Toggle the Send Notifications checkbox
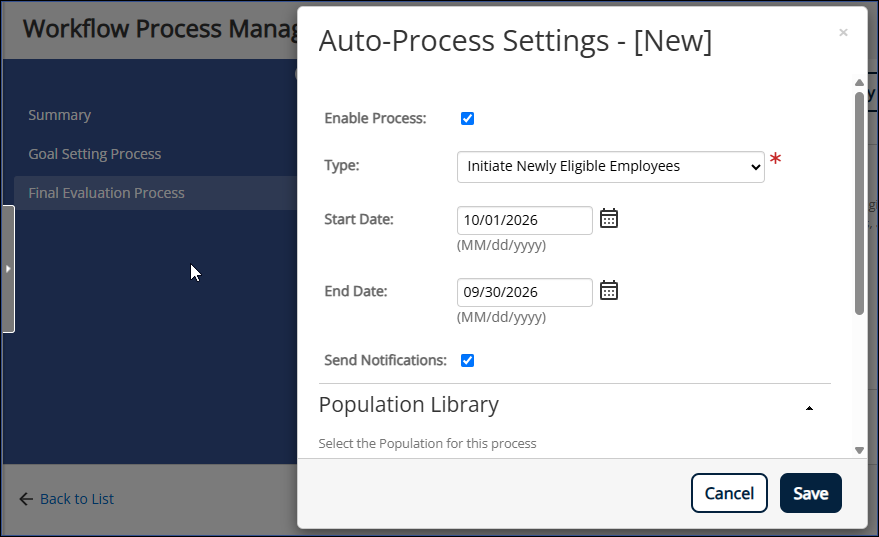 pyautogui.click(x=468, y=360)
